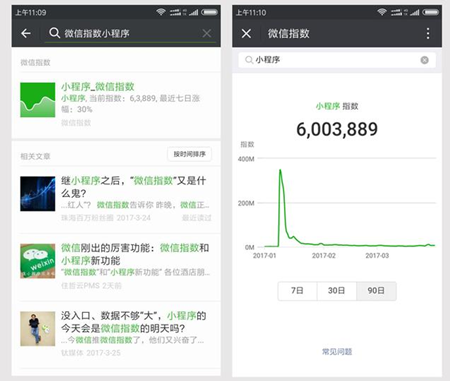Clear the 小程序 keyword field
This screenshot has height=381, width=450.
pyautogui.click(x=424, y=60)
